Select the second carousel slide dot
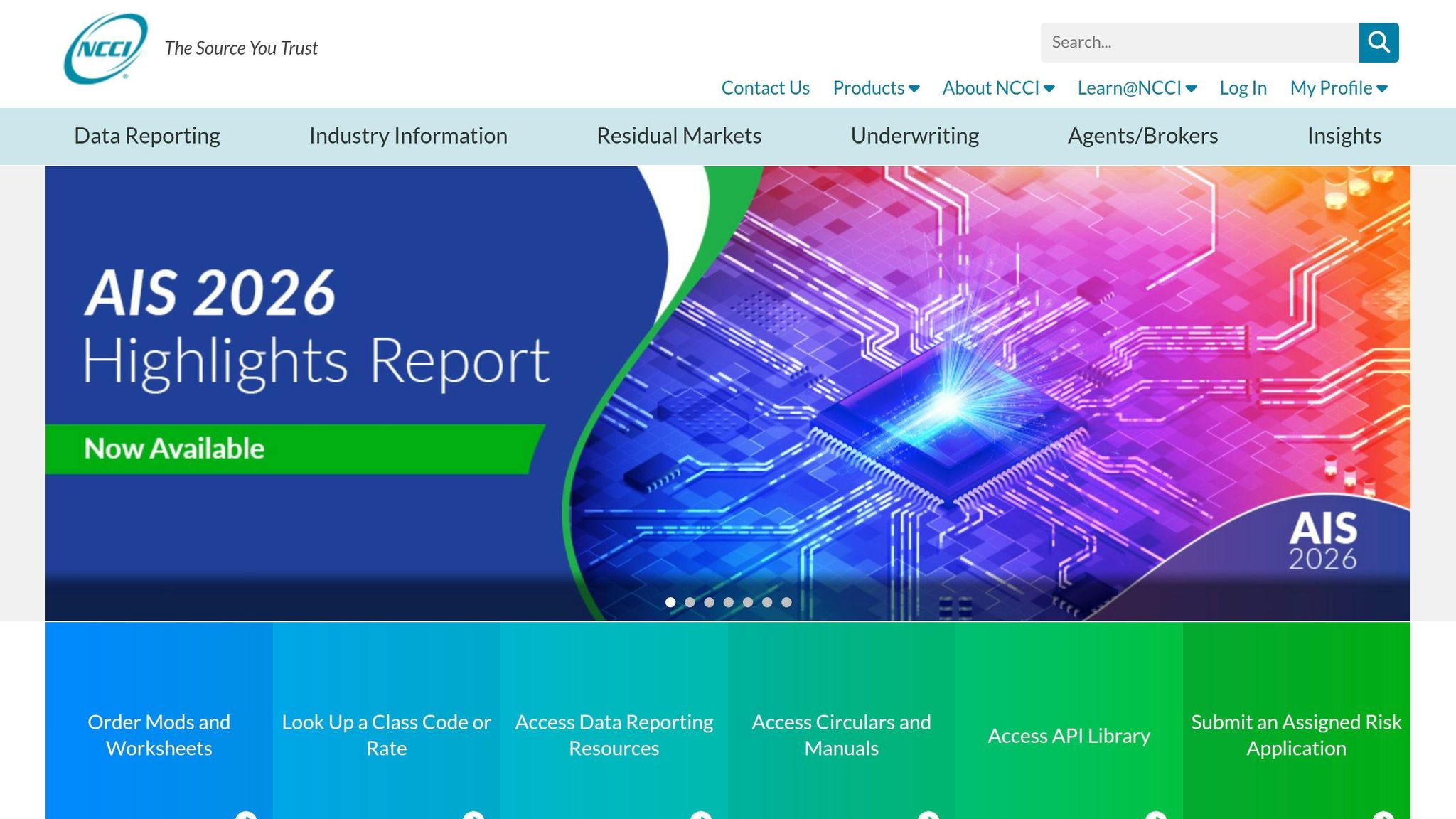Viewport: 1456px width, 819px height. 690,602
